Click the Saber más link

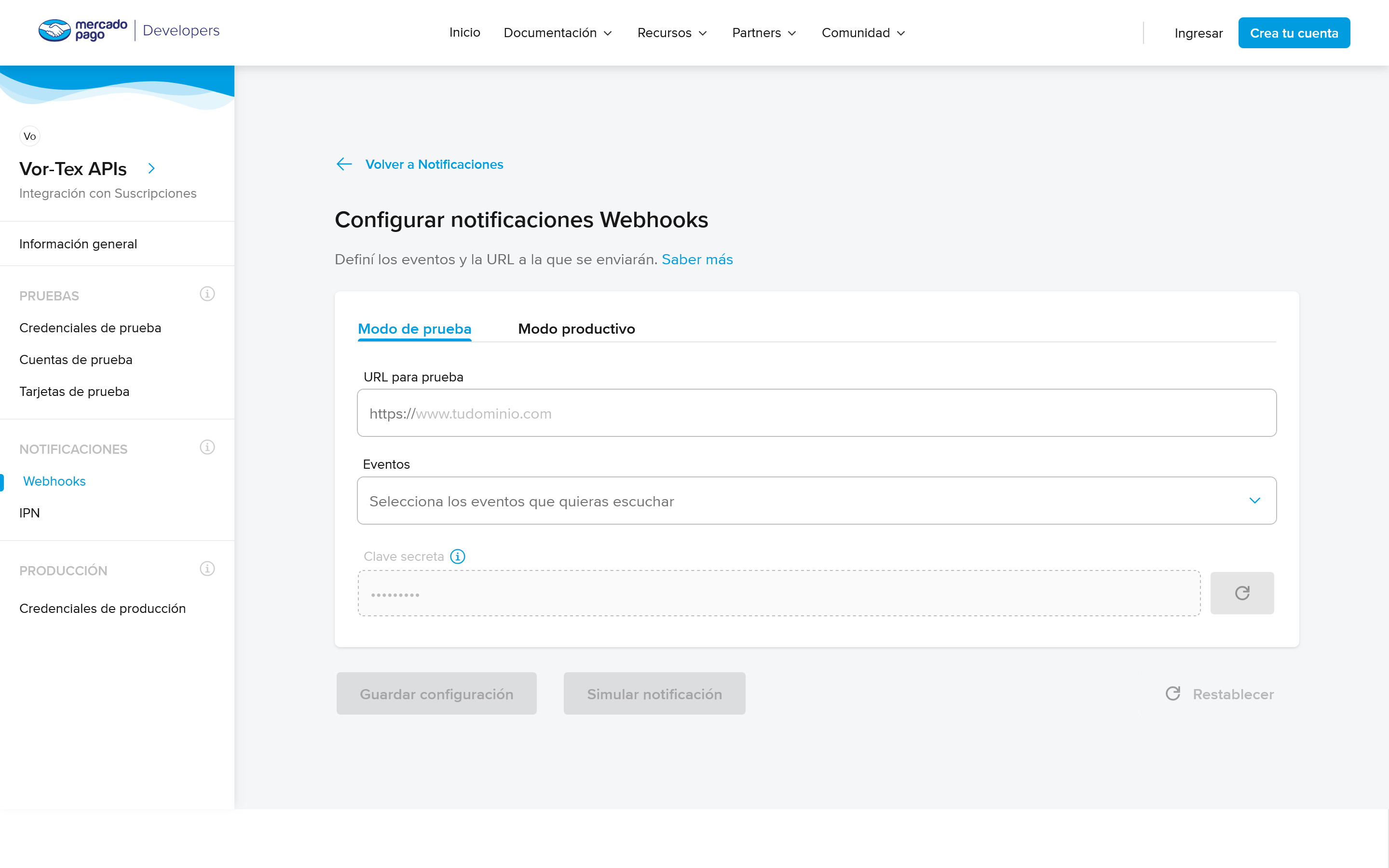(x=697, y=259)
